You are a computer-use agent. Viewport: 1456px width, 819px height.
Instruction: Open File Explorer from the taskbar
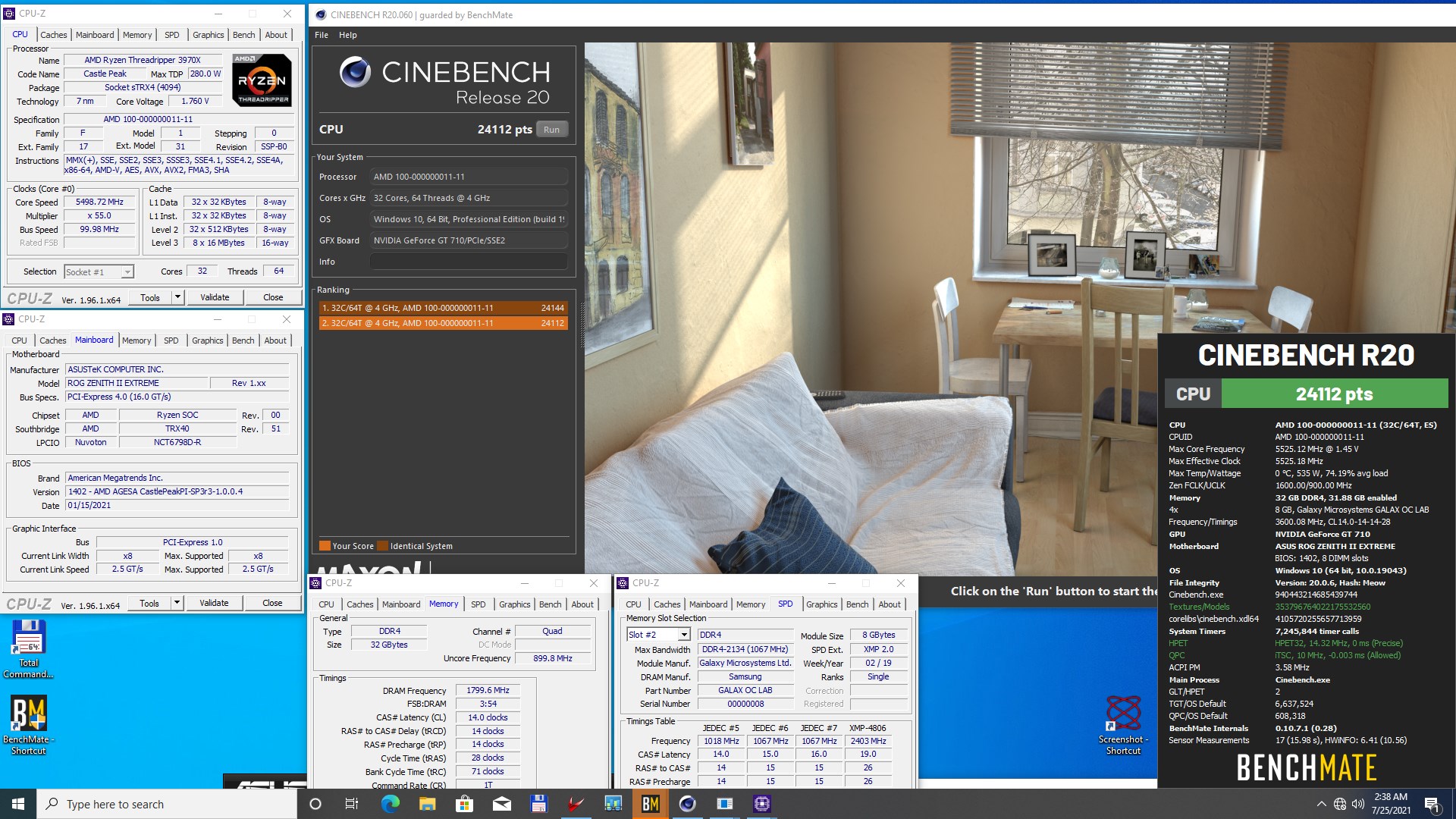427,804
